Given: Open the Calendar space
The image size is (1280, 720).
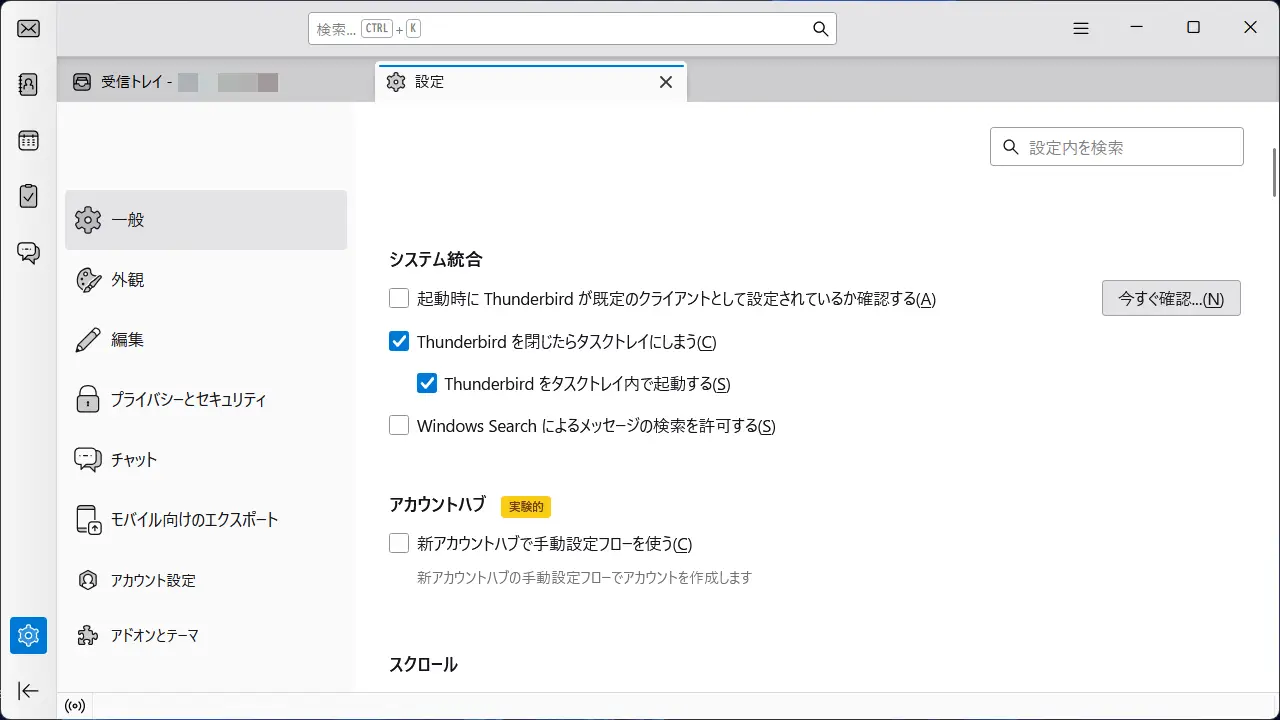Looking at the screenshot, I should tap(29, 140).
